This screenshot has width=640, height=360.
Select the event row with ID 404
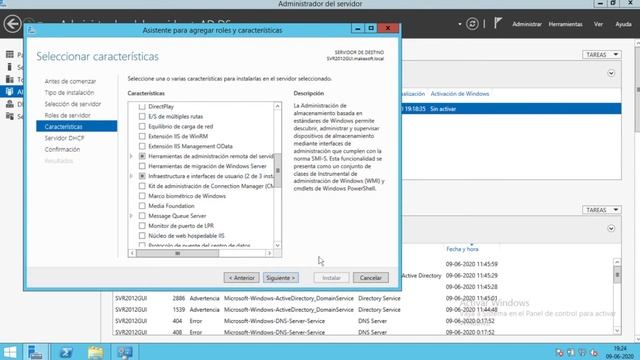point(362,321)
